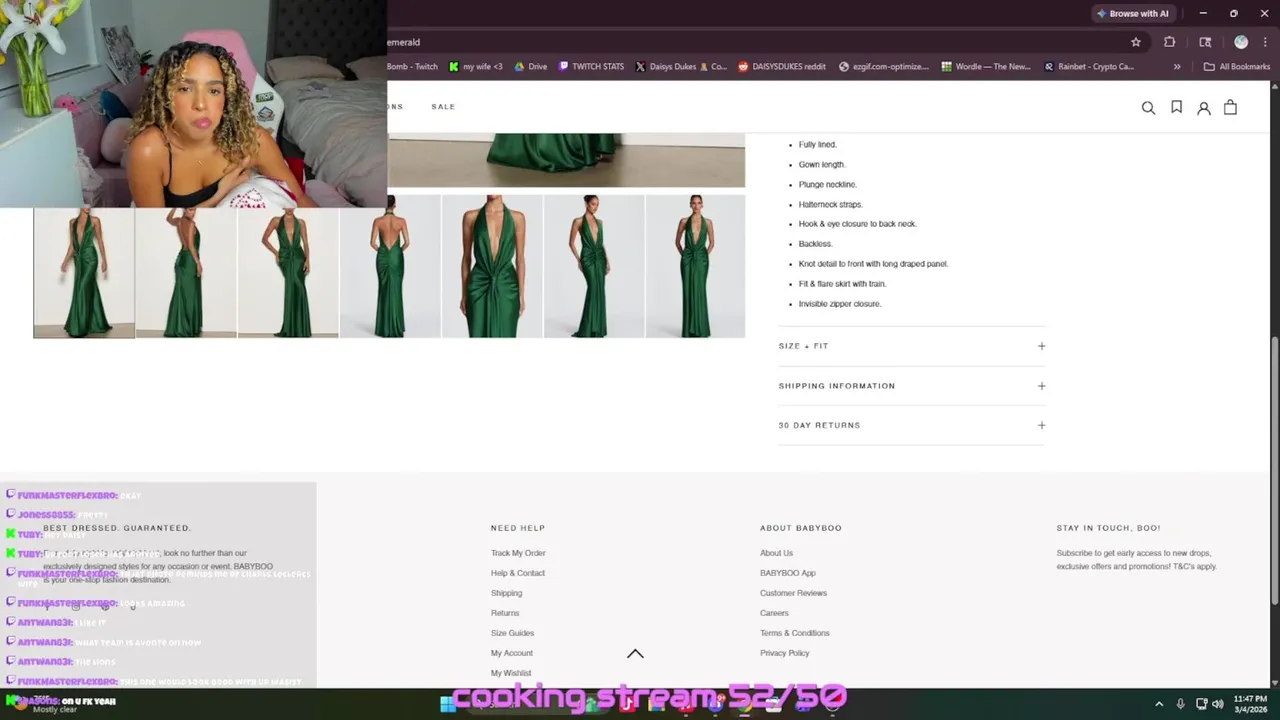This screenshot has height=720, width=1280.
Task: Click the back-to-top chevron arrow
Action: [x=635, y=653]
